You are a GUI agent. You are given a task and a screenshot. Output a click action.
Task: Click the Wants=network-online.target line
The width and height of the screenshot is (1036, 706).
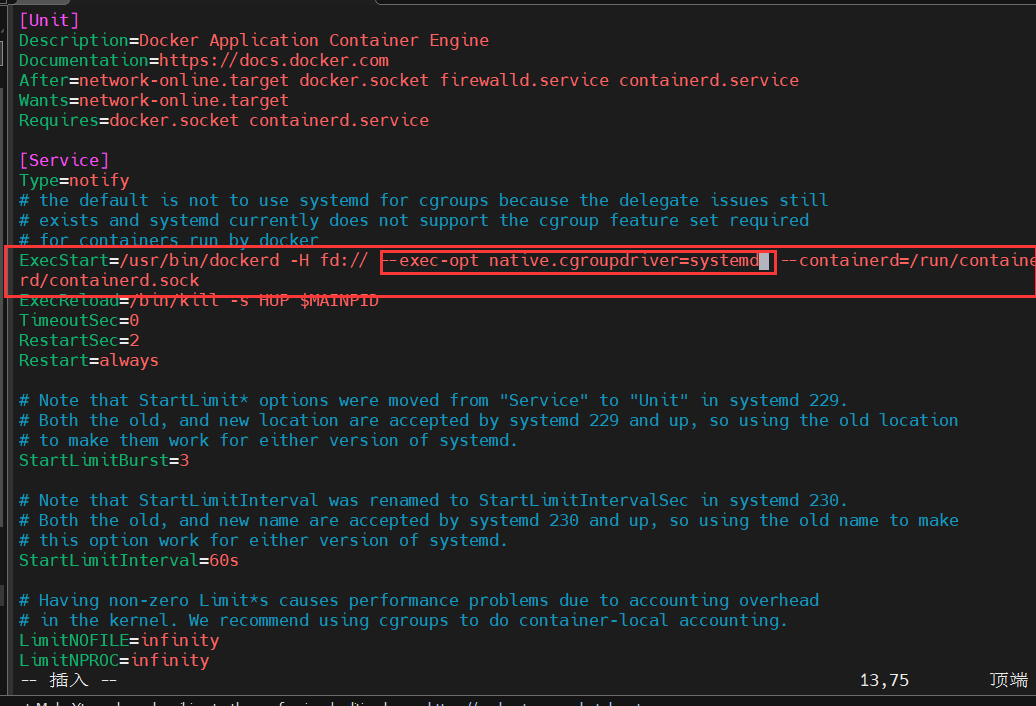[x=153, y=100]
